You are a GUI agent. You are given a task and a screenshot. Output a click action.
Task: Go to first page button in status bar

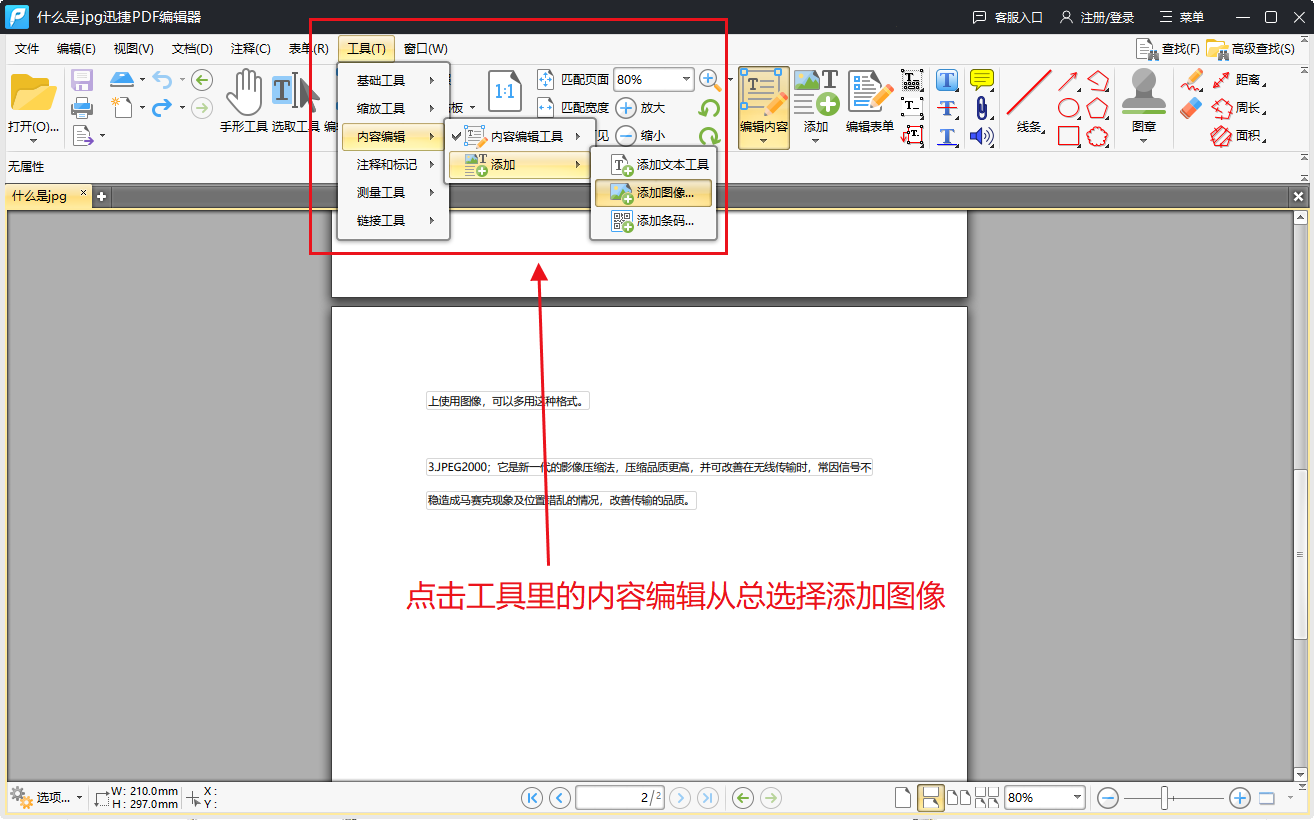[532, 797]
